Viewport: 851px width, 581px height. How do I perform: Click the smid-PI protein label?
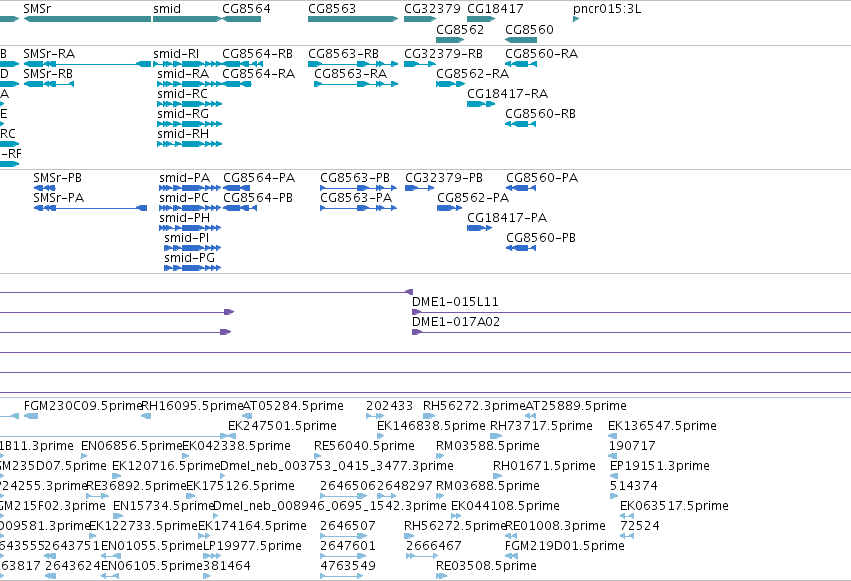coord(187,238)
